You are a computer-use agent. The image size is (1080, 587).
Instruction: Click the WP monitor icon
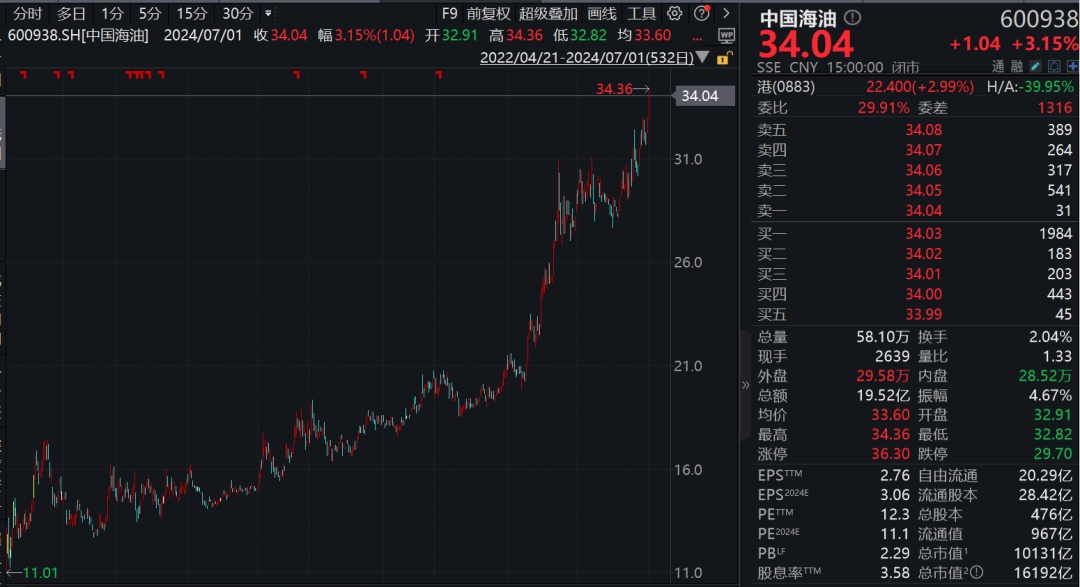click(726, 36)
